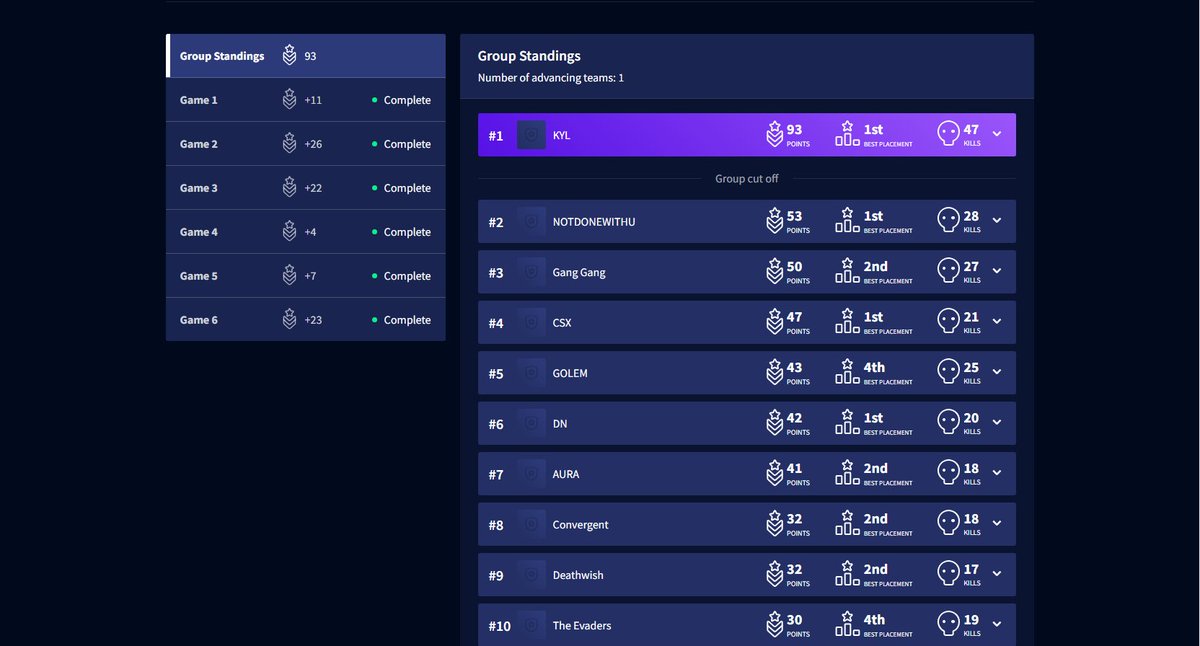Screen dimensions: 1200x646
Task: Click the points badge icon in Game 3 row
Action: point(289,188)
